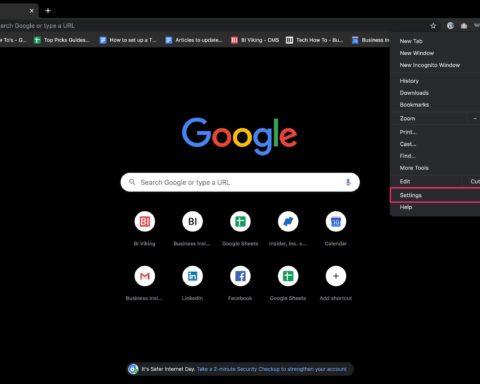Open the 'Tech How To - Bu...' bookmark
480x384 pixels.
[x=314, y=40]
